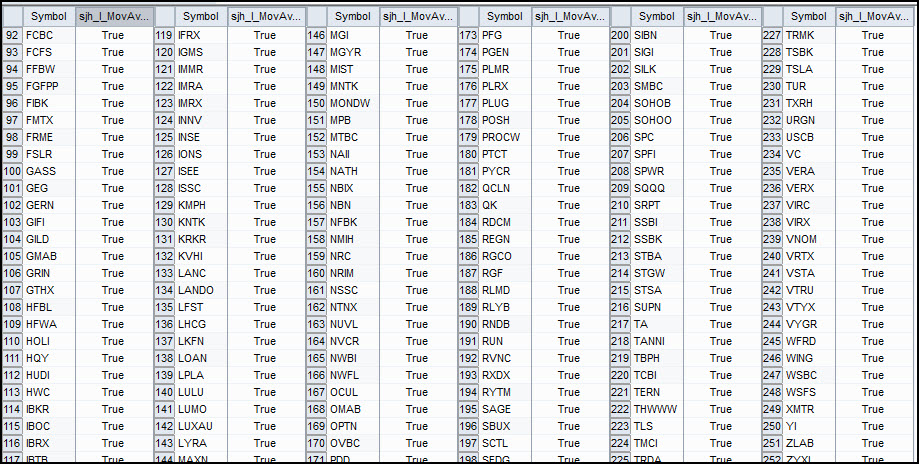The height and width of the screenshot is (464, 919).
Task: Select the FGFPP symbol cell
Action: click(49, 86)
